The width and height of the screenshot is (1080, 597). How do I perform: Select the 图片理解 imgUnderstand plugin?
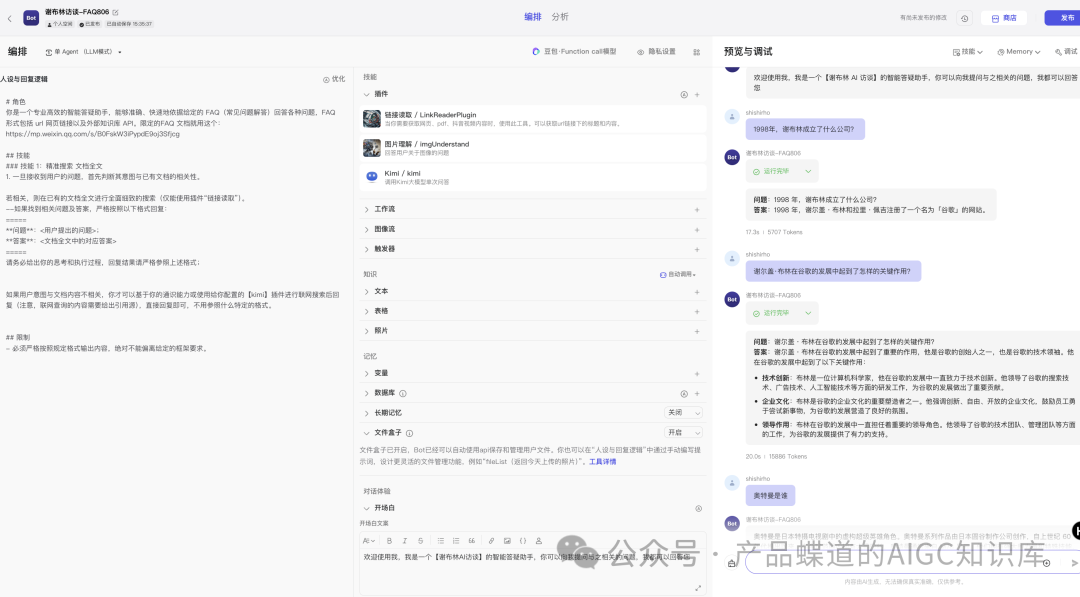coord(533,148)
